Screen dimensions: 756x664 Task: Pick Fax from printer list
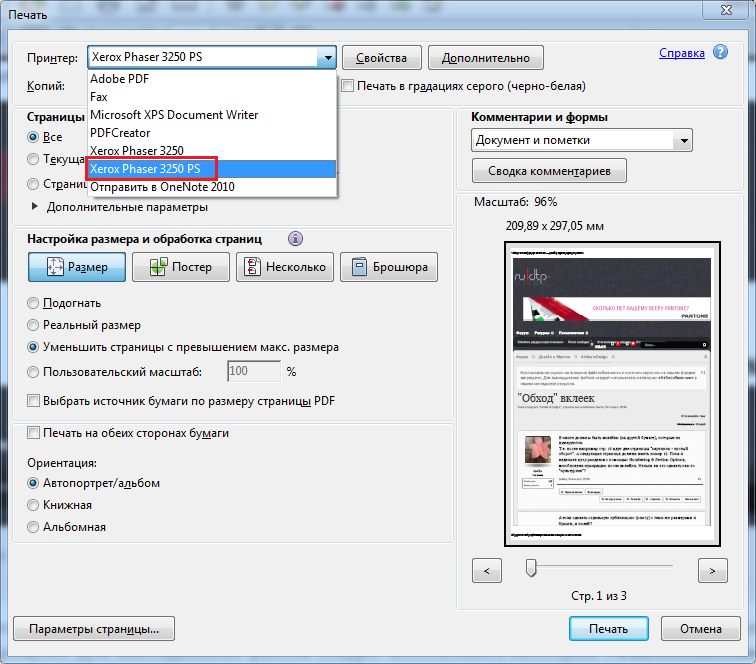tap(212, 97)
